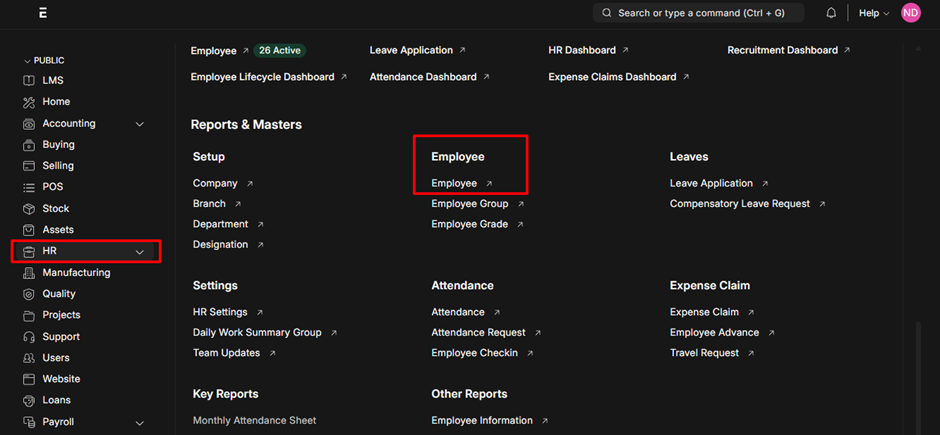
Task: Open Expense Claims Dashboard shortcut
Action: click(x=612, y=77)
